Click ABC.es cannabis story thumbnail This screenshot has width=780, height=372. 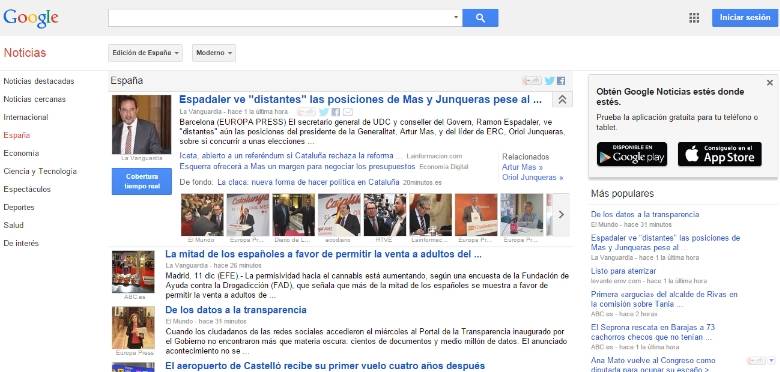pos(133,272)
